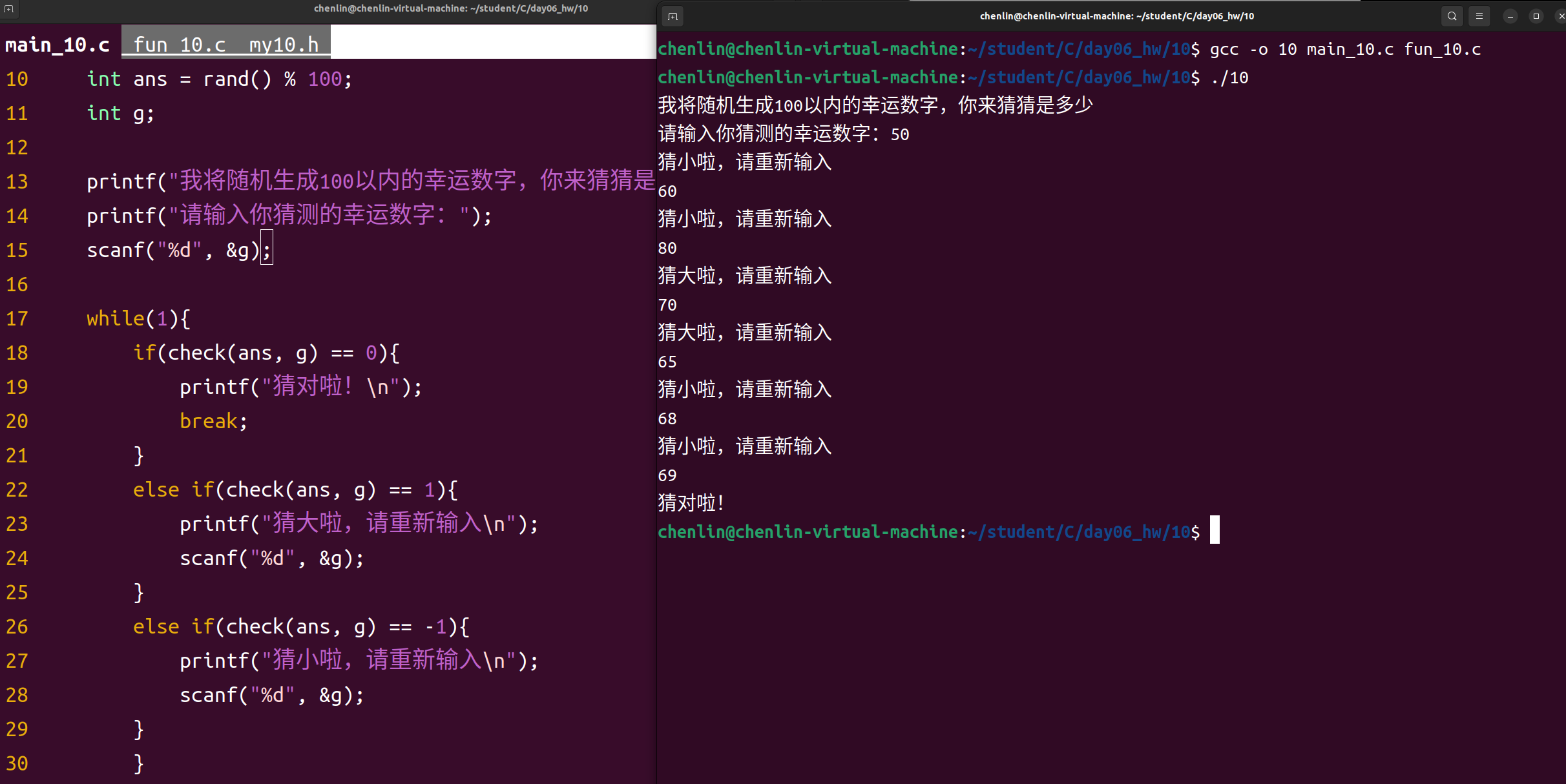Minimize the right terminal window
1566x784 pixels.
1510,17
